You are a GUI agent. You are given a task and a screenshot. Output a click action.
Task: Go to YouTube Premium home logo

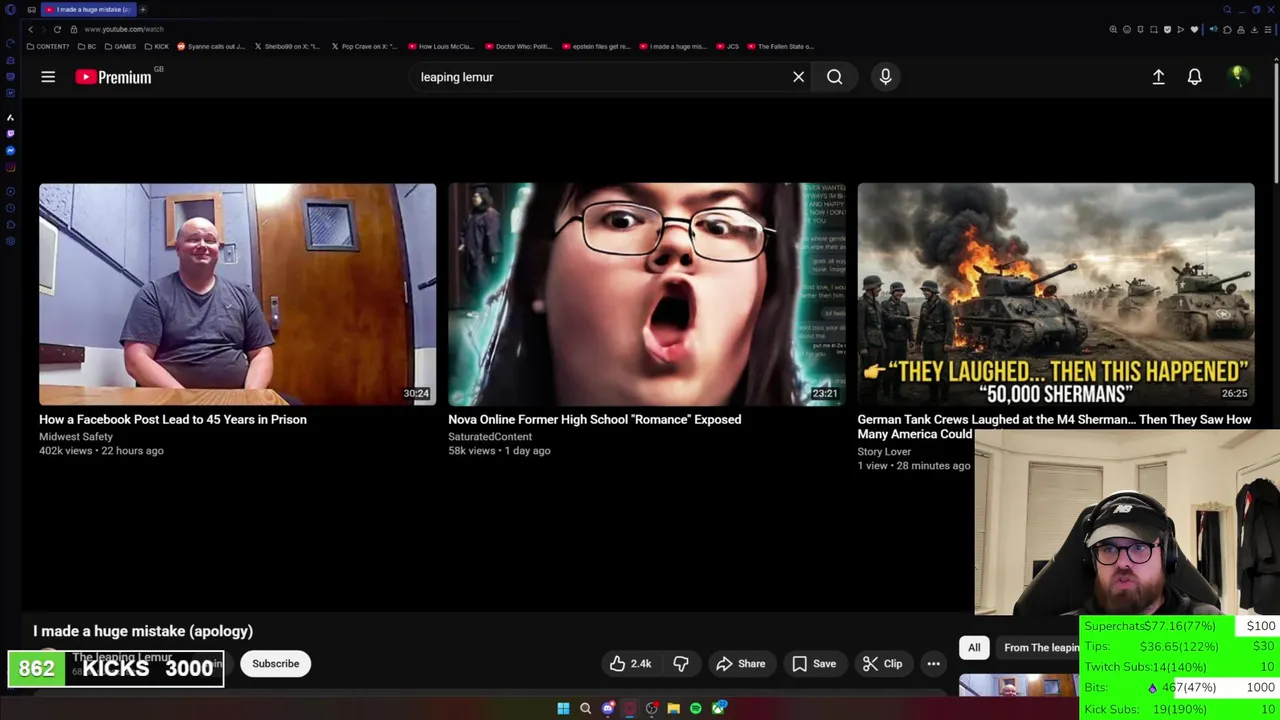point(113,77)
